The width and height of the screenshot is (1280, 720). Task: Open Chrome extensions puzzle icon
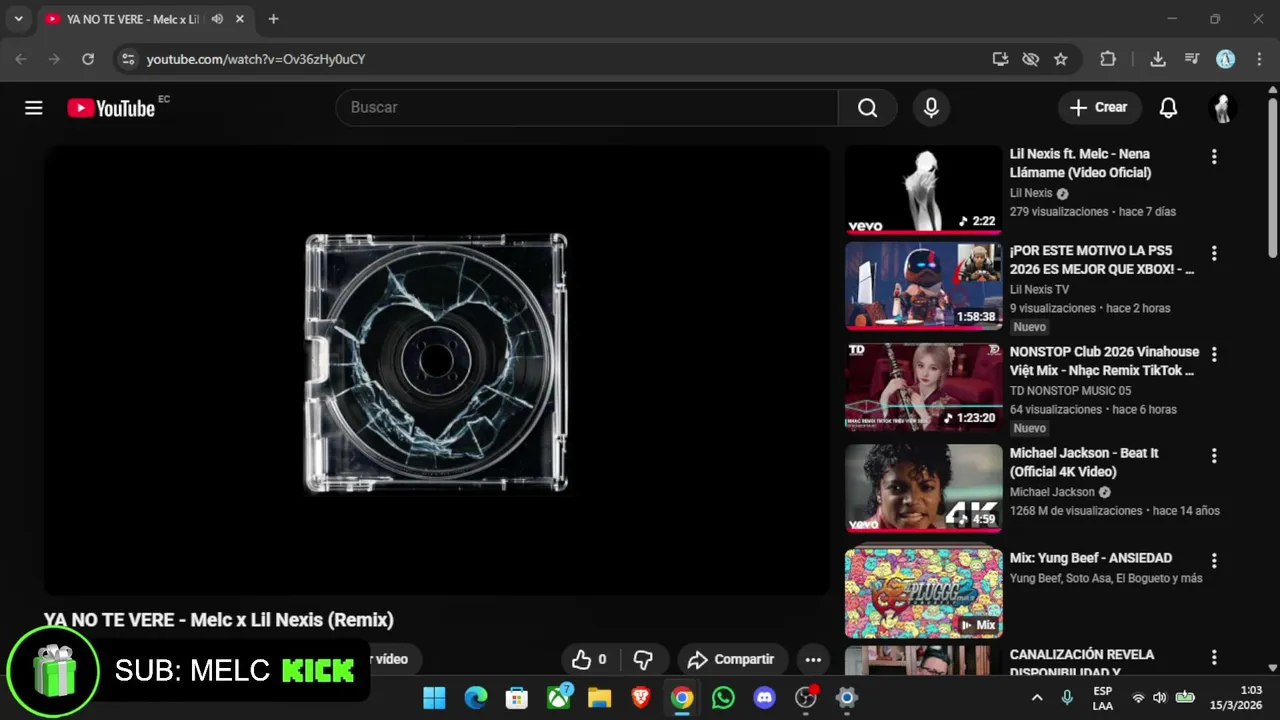1108,59
